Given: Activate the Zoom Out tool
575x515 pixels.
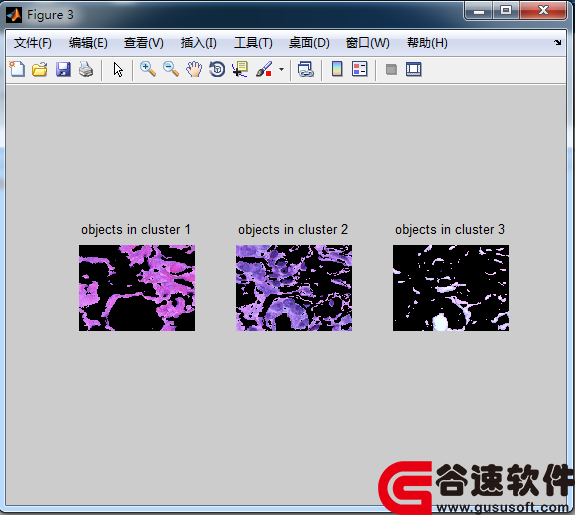Looking at the screenshot, I should [x=171, y=69].
